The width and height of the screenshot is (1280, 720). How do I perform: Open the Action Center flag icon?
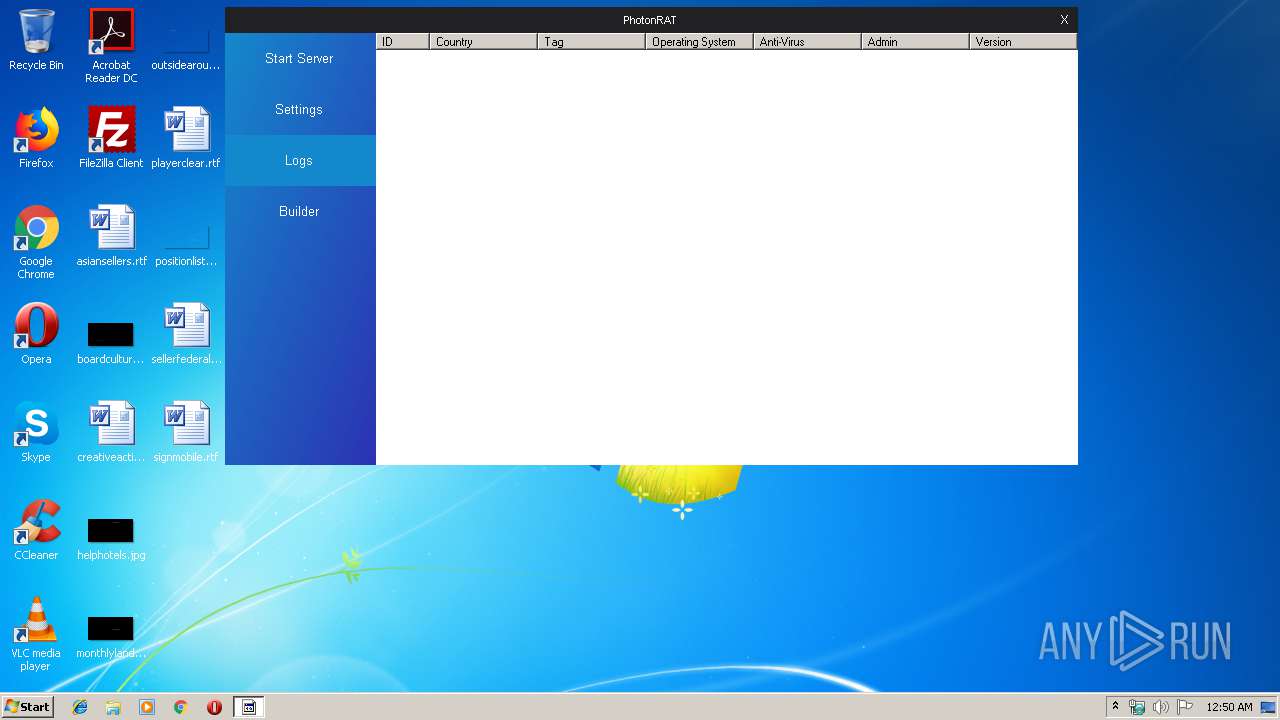click(1185, 707)
